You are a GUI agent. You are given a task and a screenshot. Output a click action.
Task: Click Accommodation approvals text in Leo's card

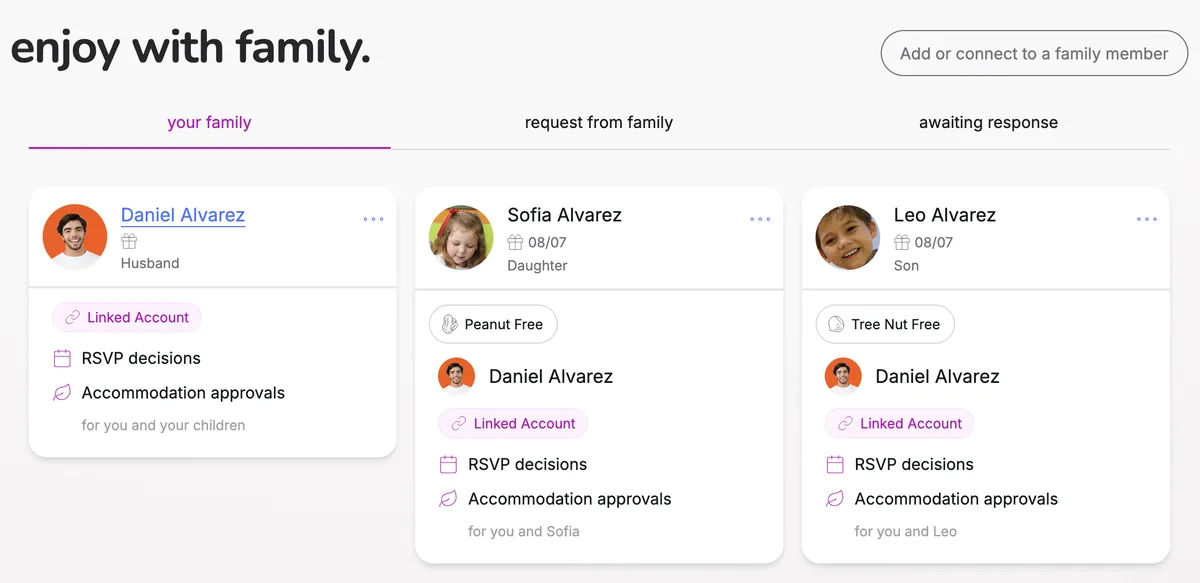956,499
